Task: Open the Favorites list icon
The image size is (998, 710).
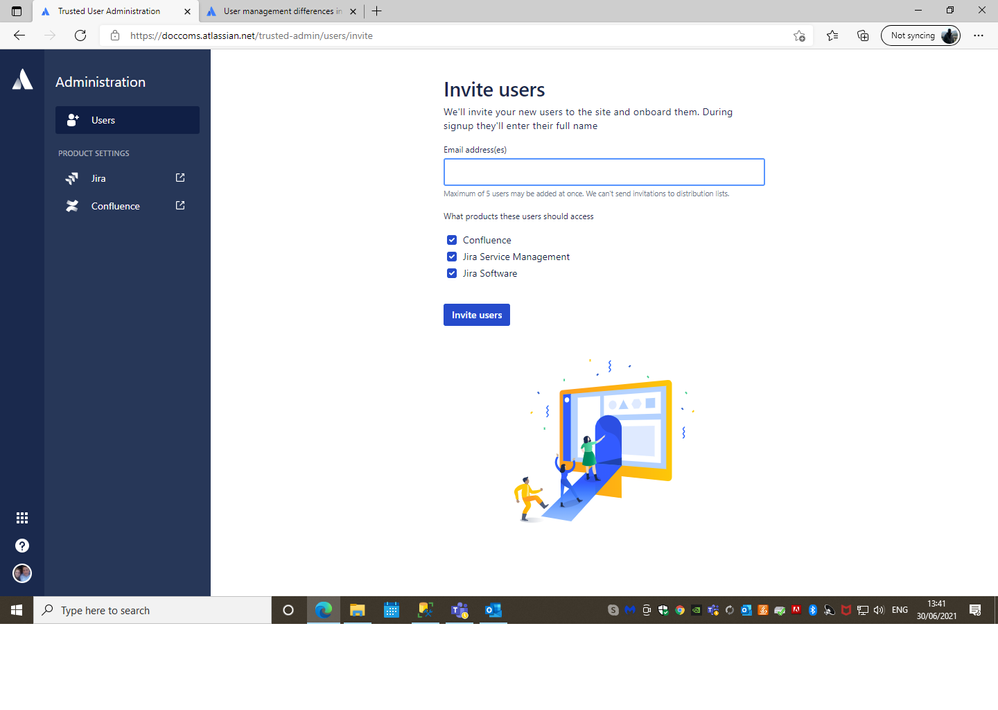Action: (832, 36)
